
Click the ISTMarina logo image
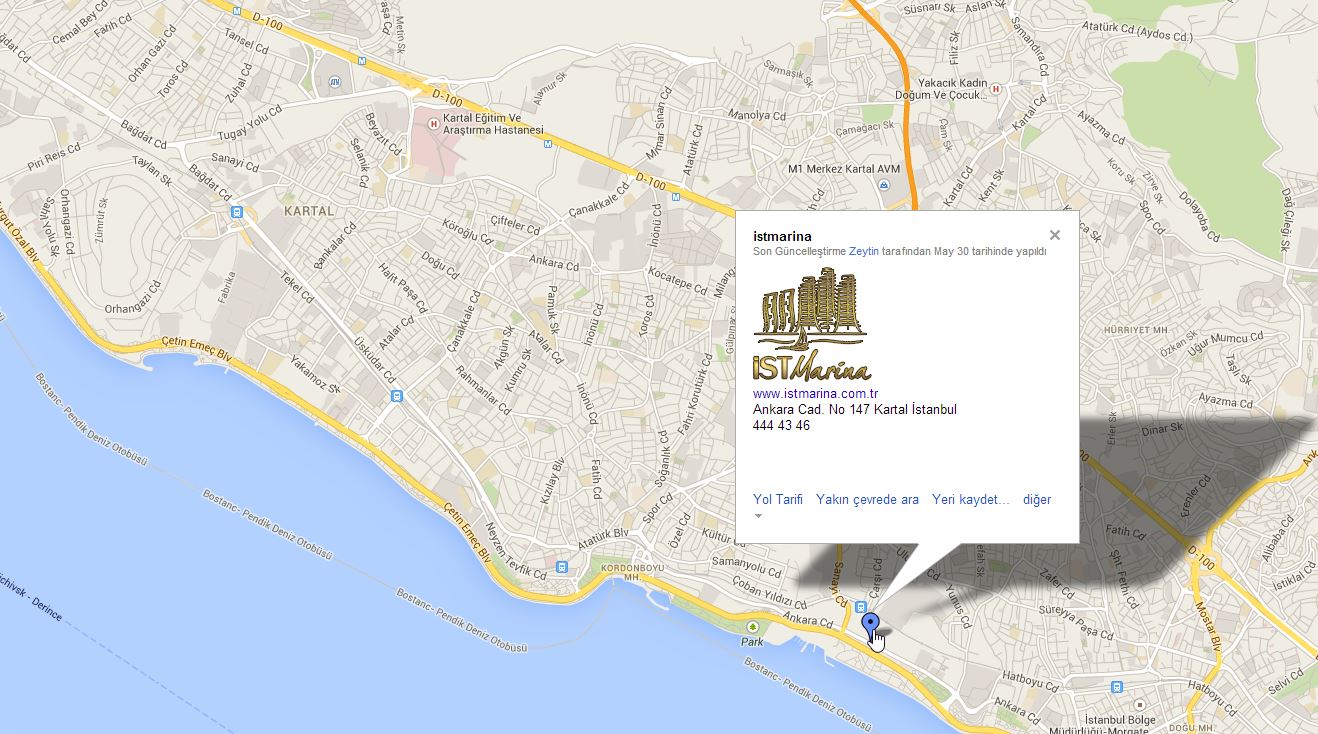click(x=811, y=324)
